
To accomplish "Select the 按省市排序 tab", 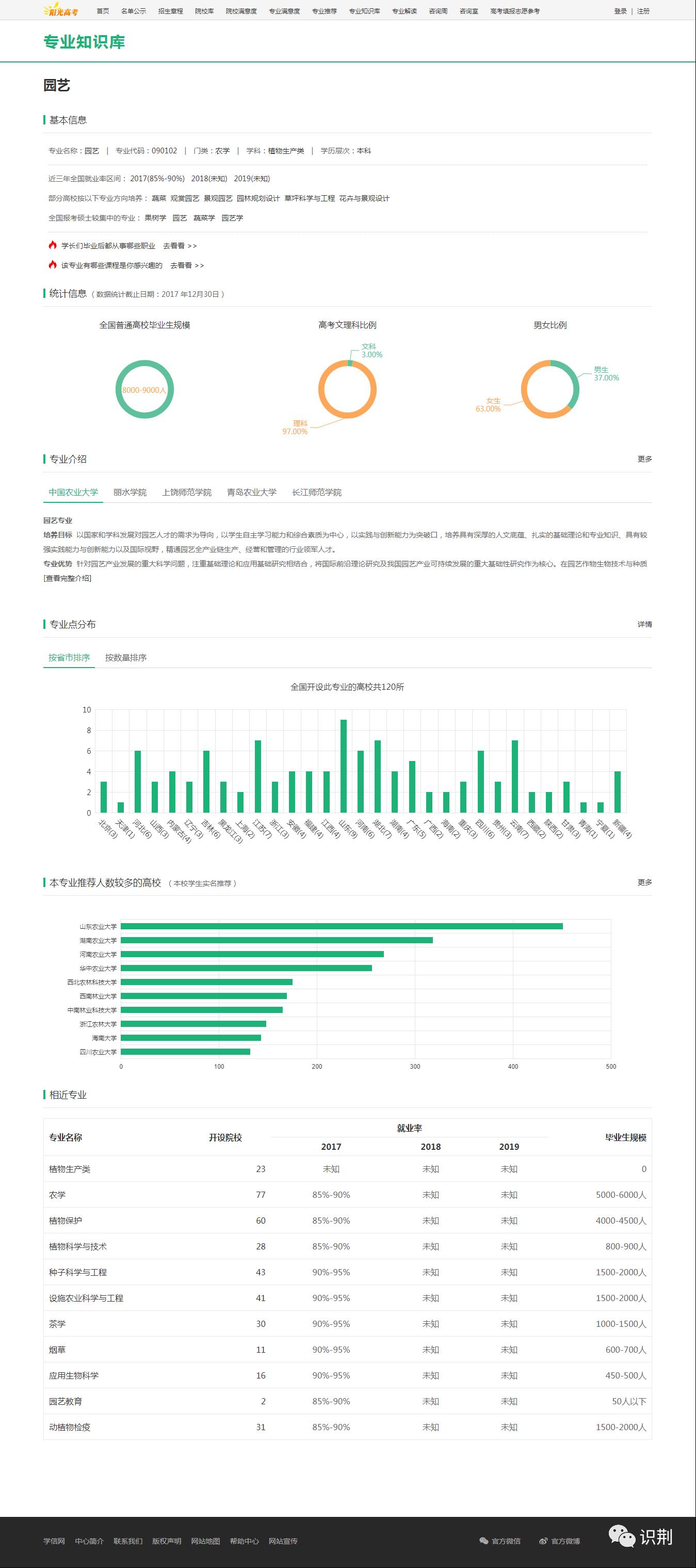I will pyautogui.click(x=69, y=657).
